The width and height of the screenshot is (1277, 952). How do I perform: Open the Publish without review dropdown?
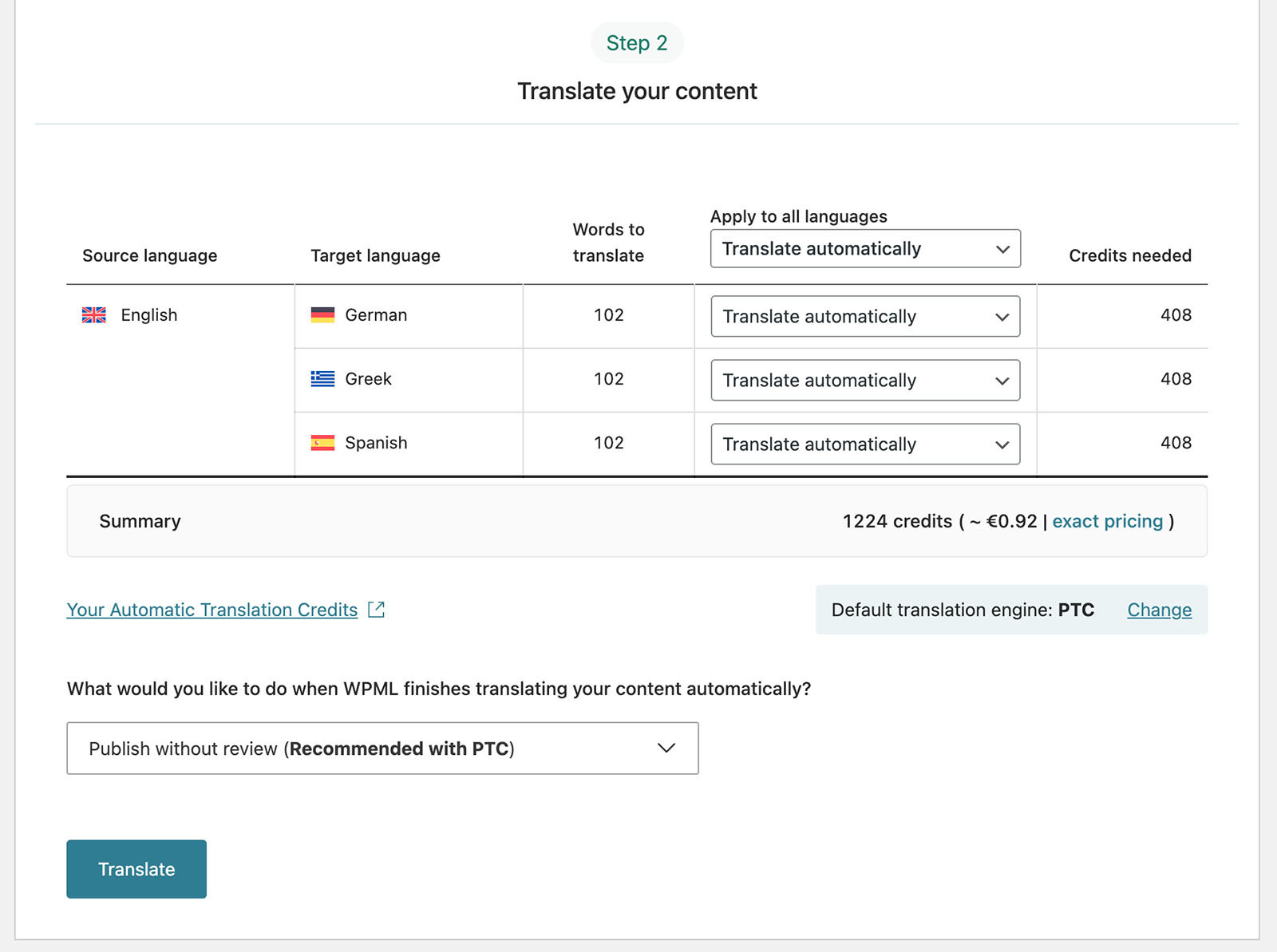pyautogui.click(x=382, y=749)
